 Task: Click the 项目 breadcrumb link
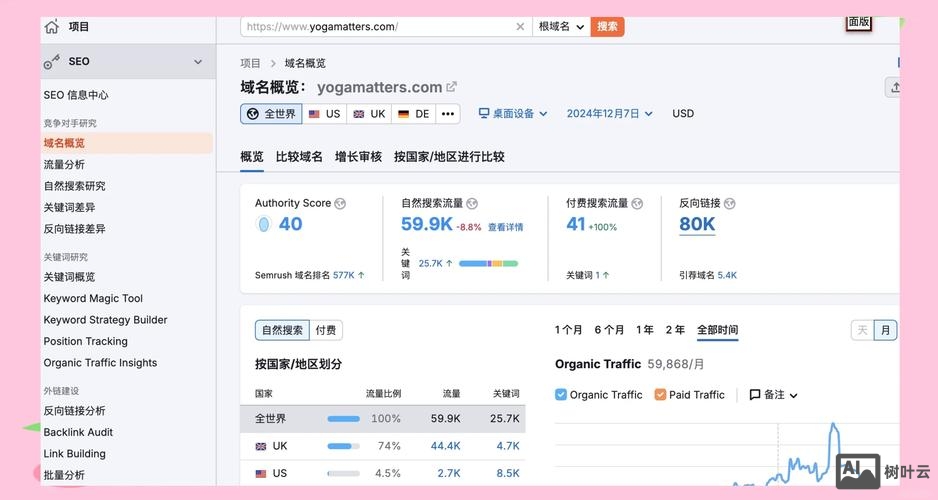(x=250, y=63)
